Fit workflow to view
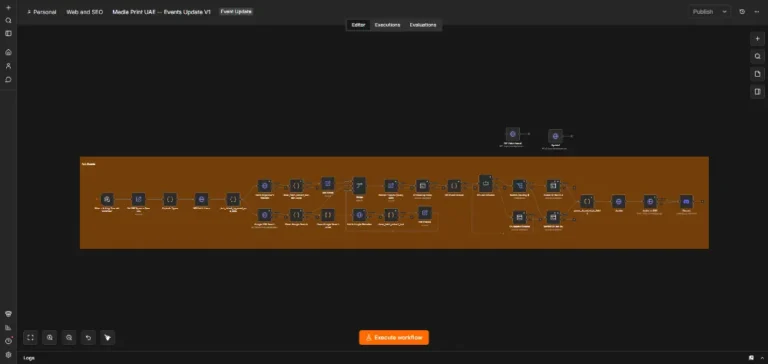Viewport: 768px width, 364px height. (x=30, y=337)
